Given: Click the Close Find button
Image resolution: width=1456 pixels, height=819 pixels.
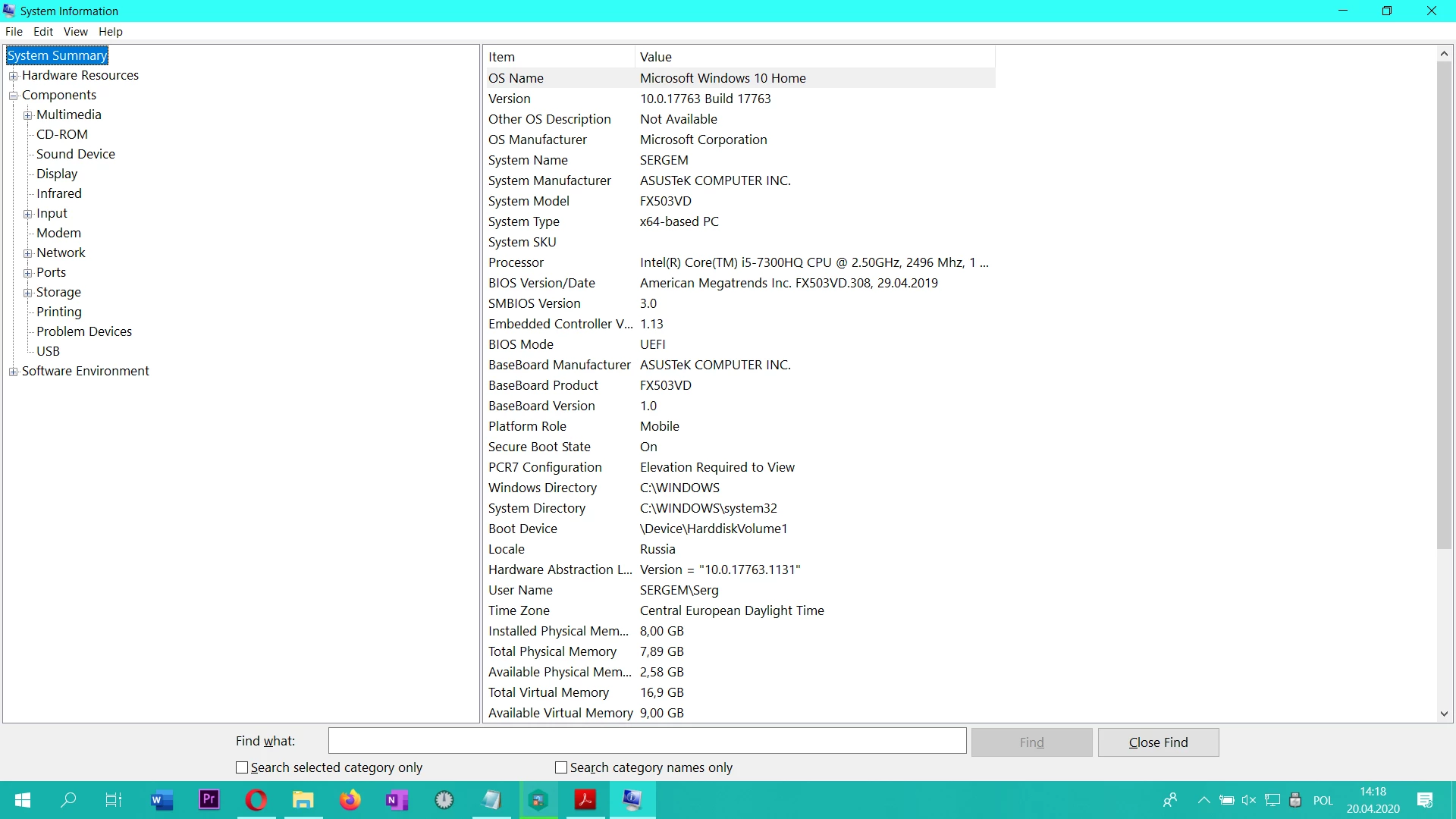Looking at the screenshot, I should 1158,742.
